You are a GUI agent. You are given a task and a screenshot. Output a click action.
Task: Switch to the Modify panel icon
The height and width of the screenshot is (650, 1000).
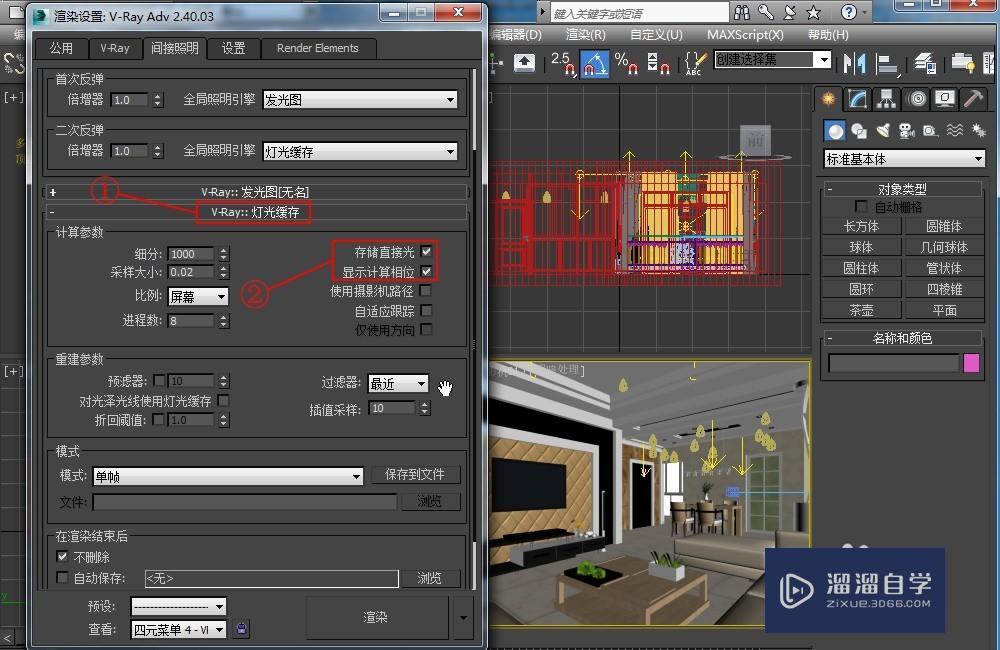(x=857, y=98)
